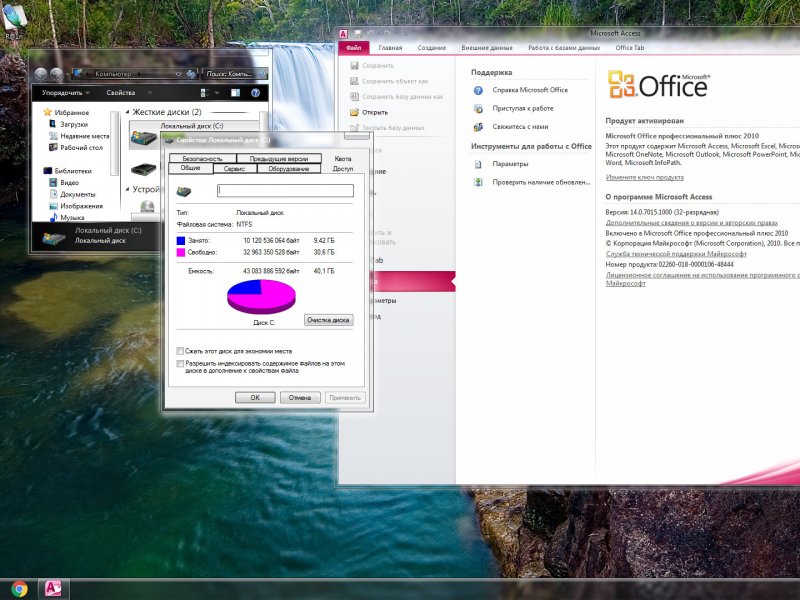This screenshot has height=600, width=800.
Task: Click Отмена in the properties dialog
Action: click(x=300, y=397)
